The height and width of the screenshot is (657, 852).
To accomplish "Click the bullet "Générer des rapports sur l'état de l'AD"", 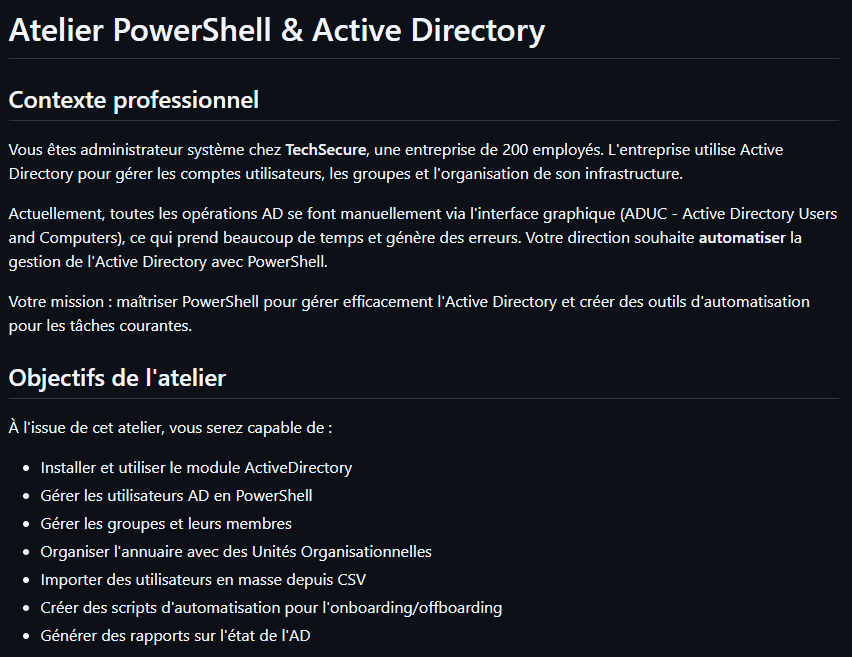I will (x=183, y=635).
